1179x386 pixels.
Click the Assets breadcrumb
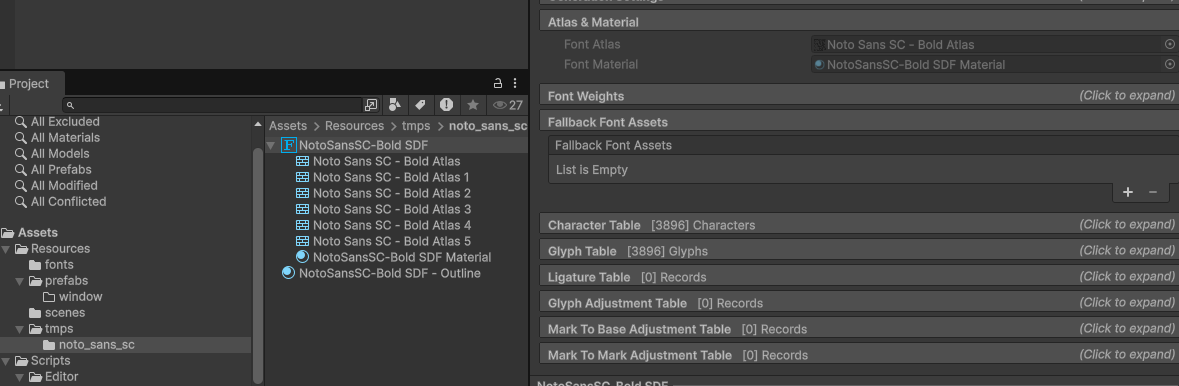tap(288, 126)
